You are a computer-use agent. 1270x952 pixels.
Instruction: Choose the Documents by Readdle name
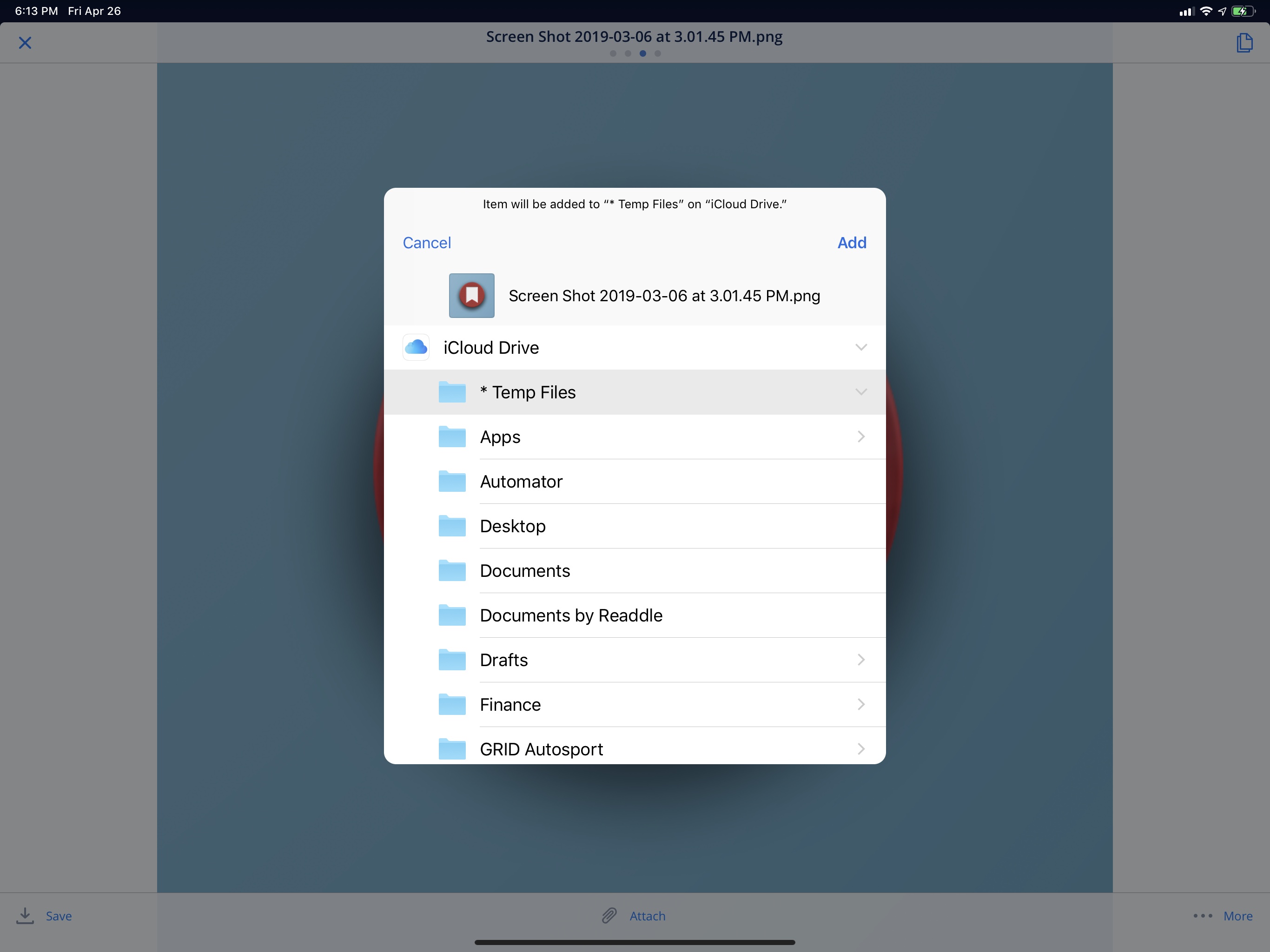click(571, 615)
